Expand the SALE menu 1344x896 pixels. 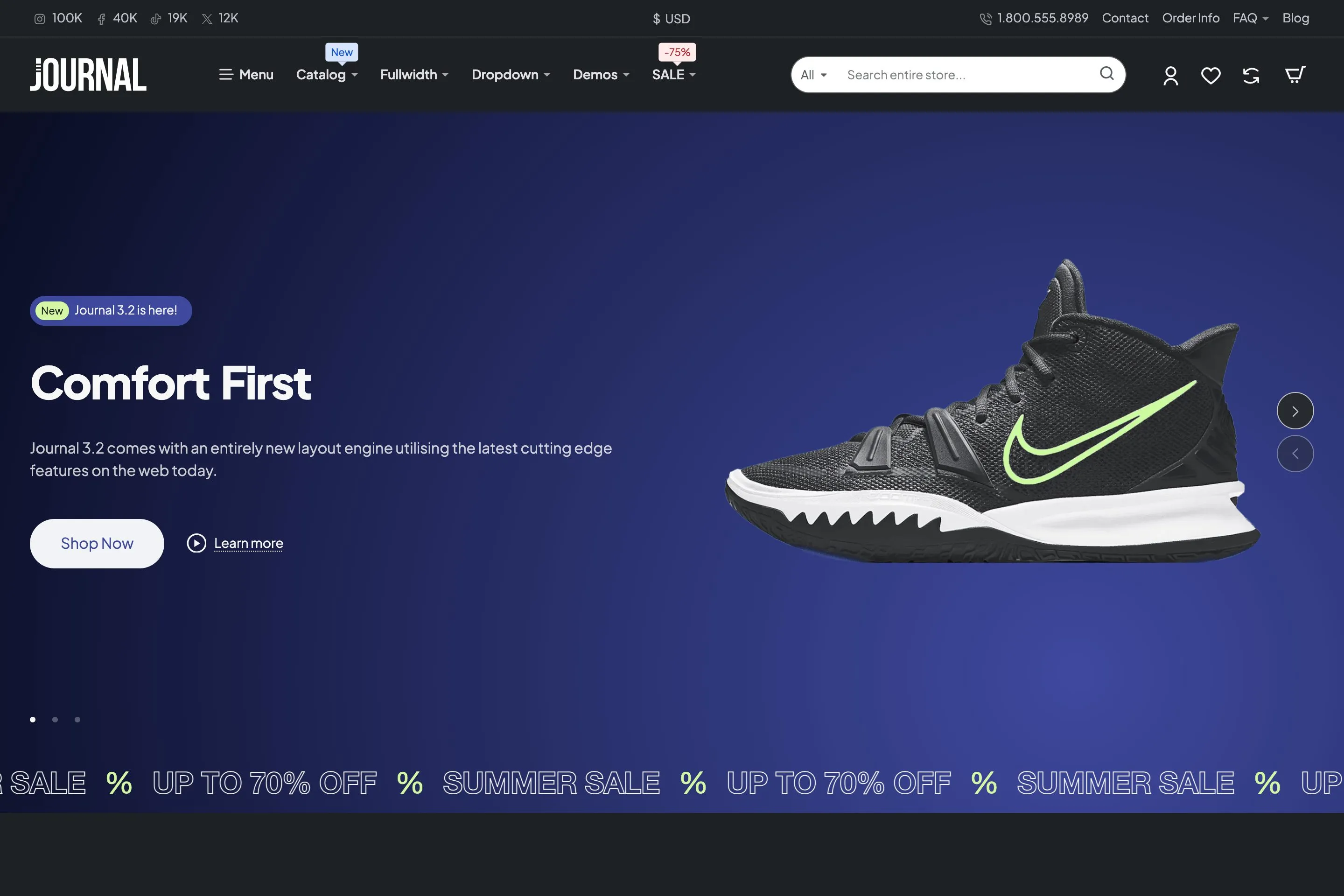(674, 75)
